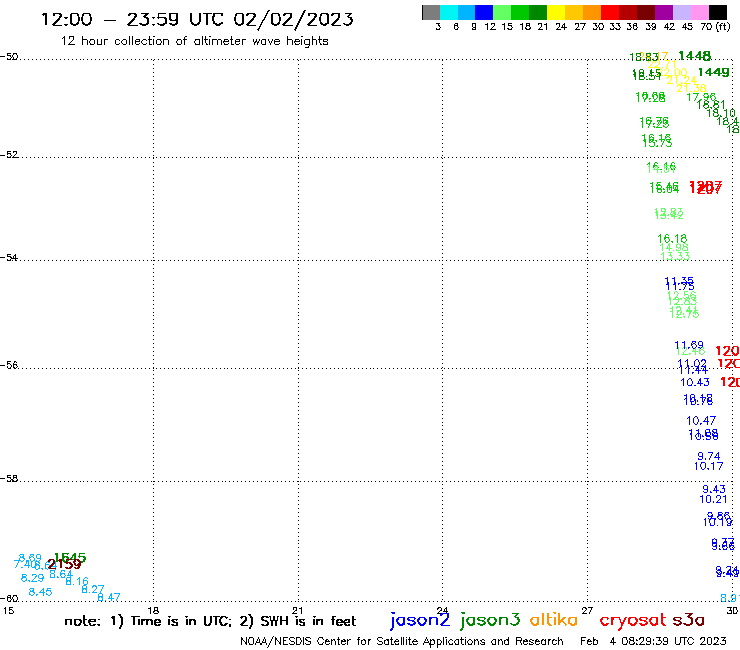This screenshot has width=740, height=650.
Task: Click the '-54' latitude axis label
Action: click(9, 258)
